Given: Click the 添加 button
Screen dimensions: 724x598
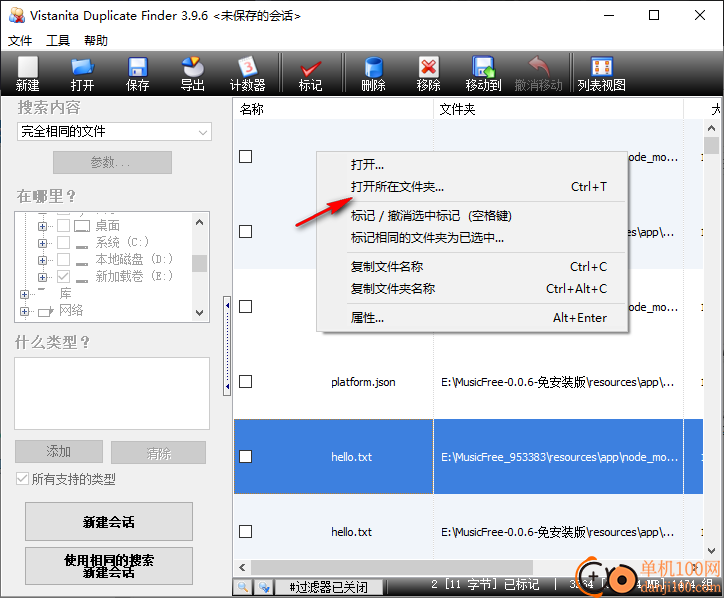Looking at the screenshot, I should (x=59, y=452).
